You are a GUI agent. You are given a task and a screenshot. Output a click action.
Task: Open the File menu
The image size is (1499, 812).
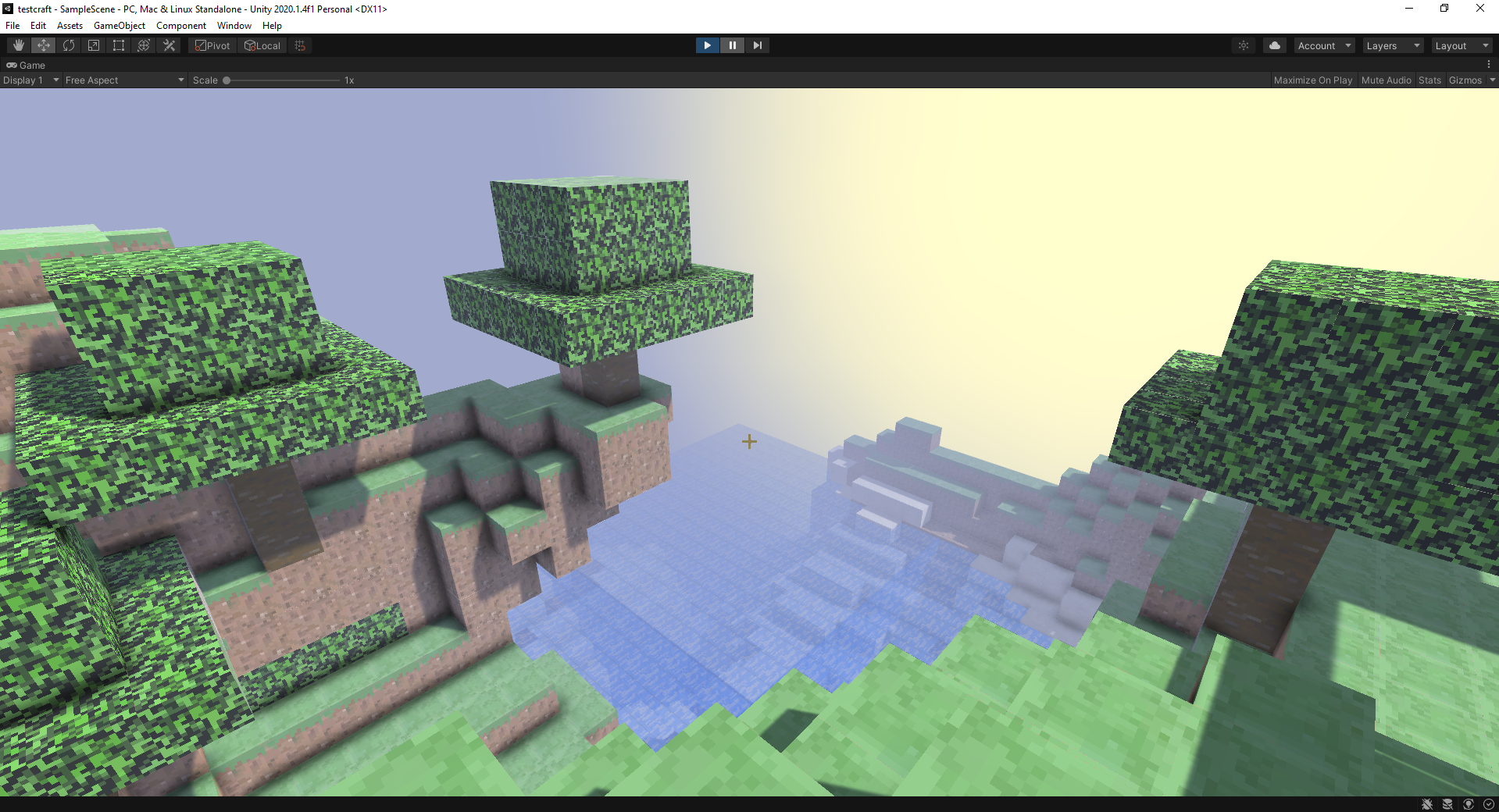click(x=12, y=25)
